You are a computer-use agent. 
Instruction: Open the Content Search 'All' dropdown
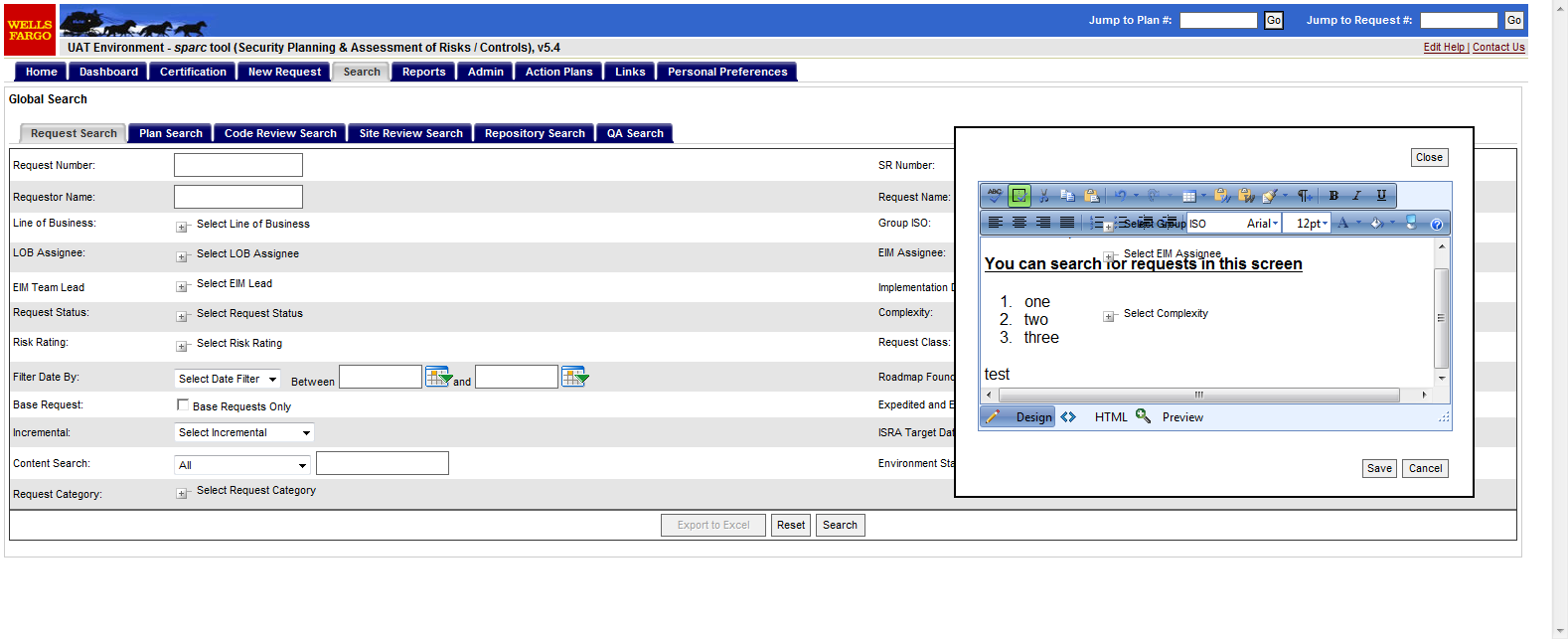coord(242,464)
